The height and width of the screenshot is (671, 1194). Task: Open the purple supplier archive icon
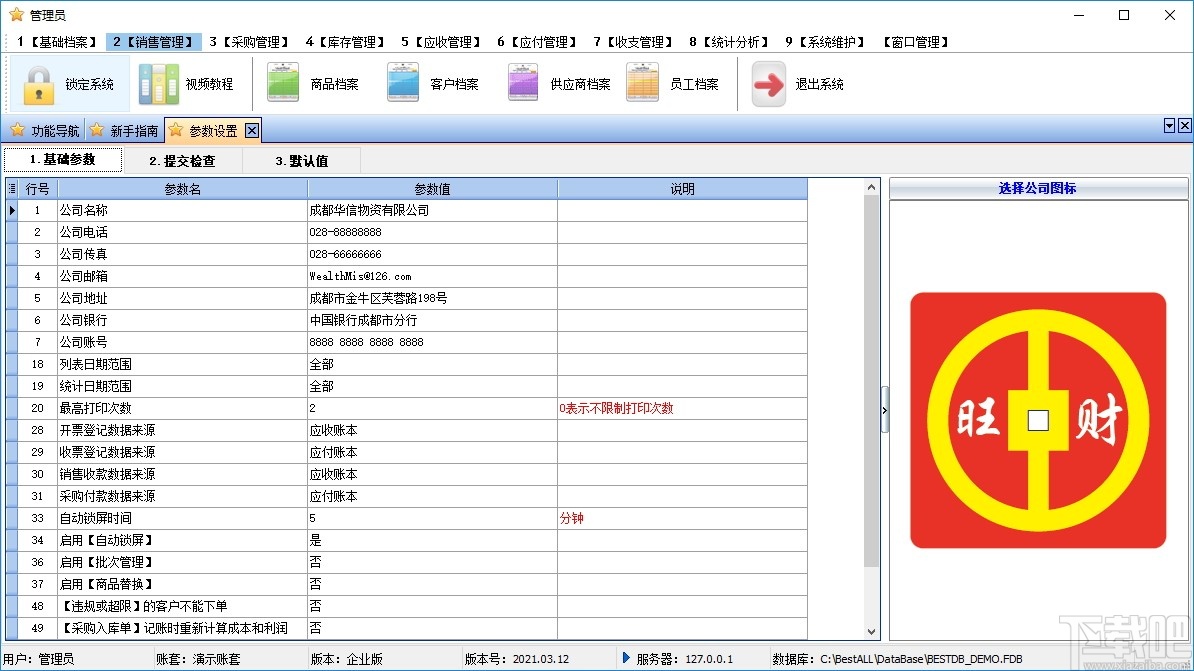[x=523, y=83]
